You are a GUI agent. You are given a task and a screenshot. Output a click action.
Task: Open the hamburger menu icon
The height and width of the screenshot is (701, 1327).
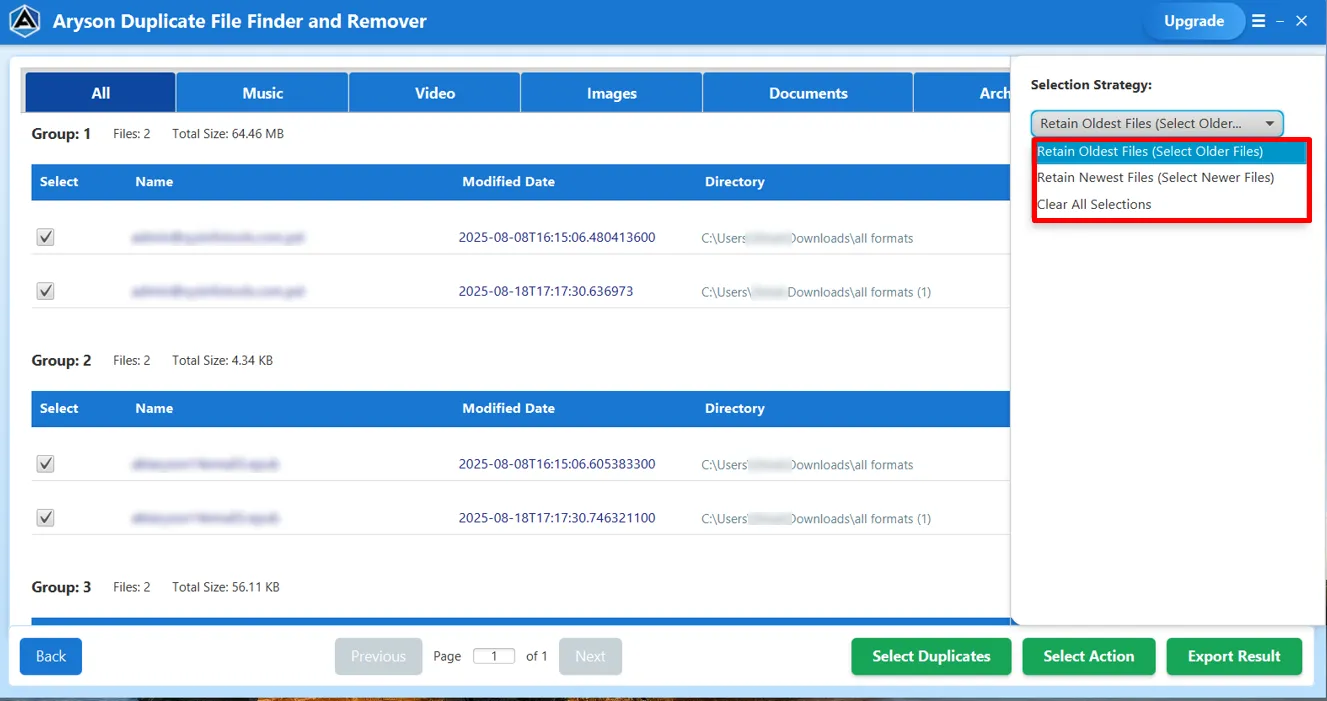pyautogui.click(x=1258, y=21)
